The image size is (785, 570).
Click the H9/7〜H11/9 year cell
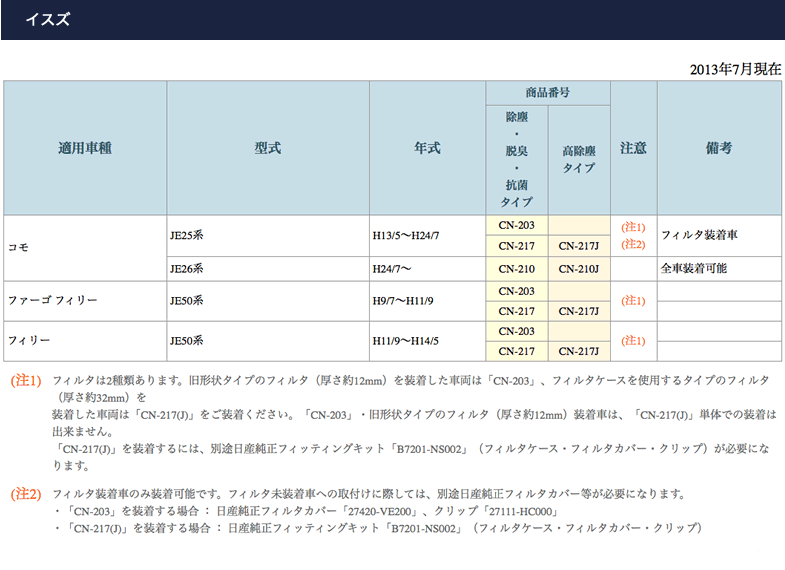tap(427, 301)
